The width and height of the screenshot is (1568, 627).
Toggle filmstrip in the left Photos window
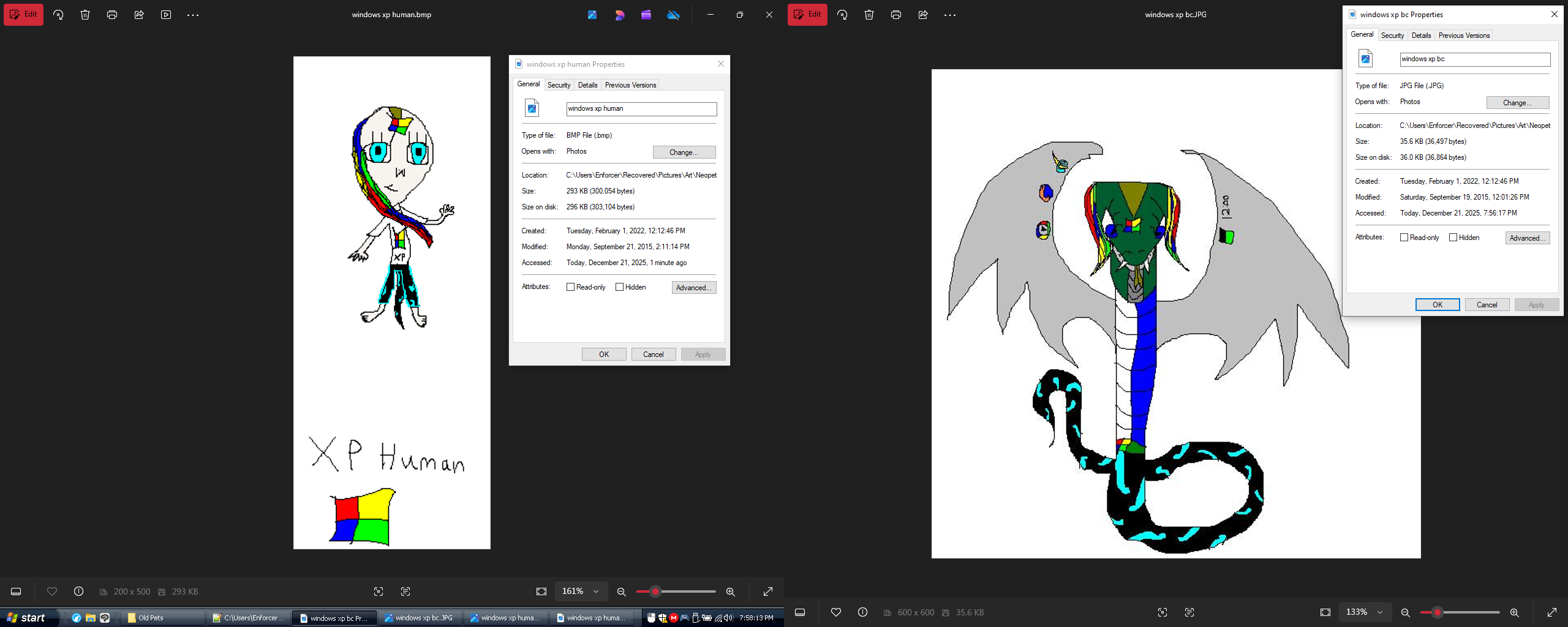click(17, 591)
